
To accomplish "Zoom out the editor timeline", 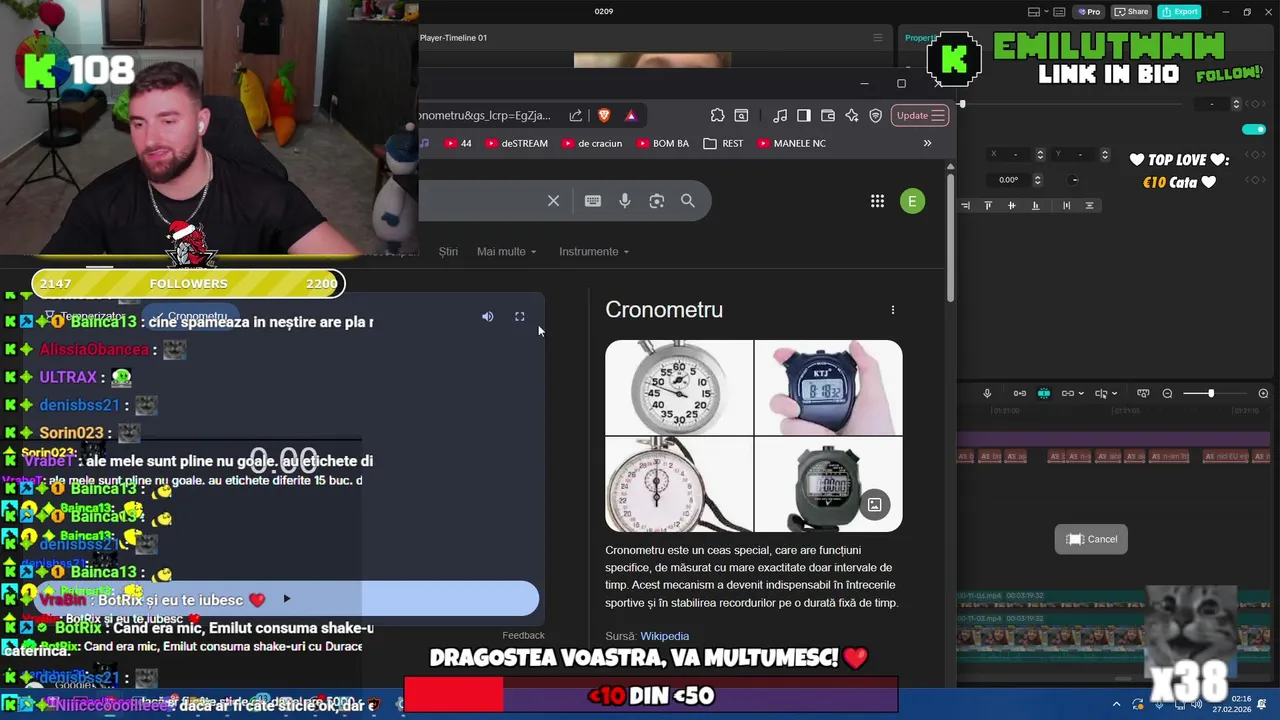I will click(1167, 394).
